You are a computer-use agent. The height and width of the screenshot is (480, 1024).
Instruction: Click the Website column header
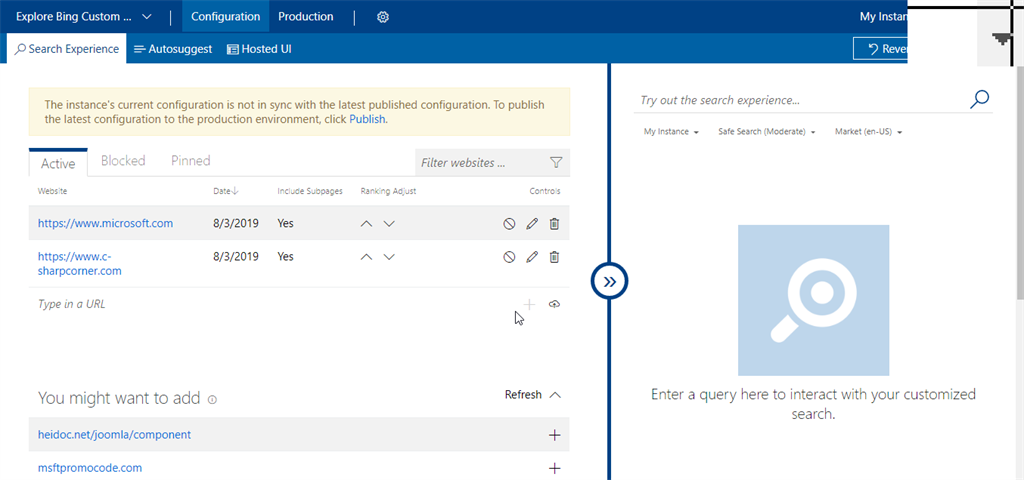coord(52,191)
